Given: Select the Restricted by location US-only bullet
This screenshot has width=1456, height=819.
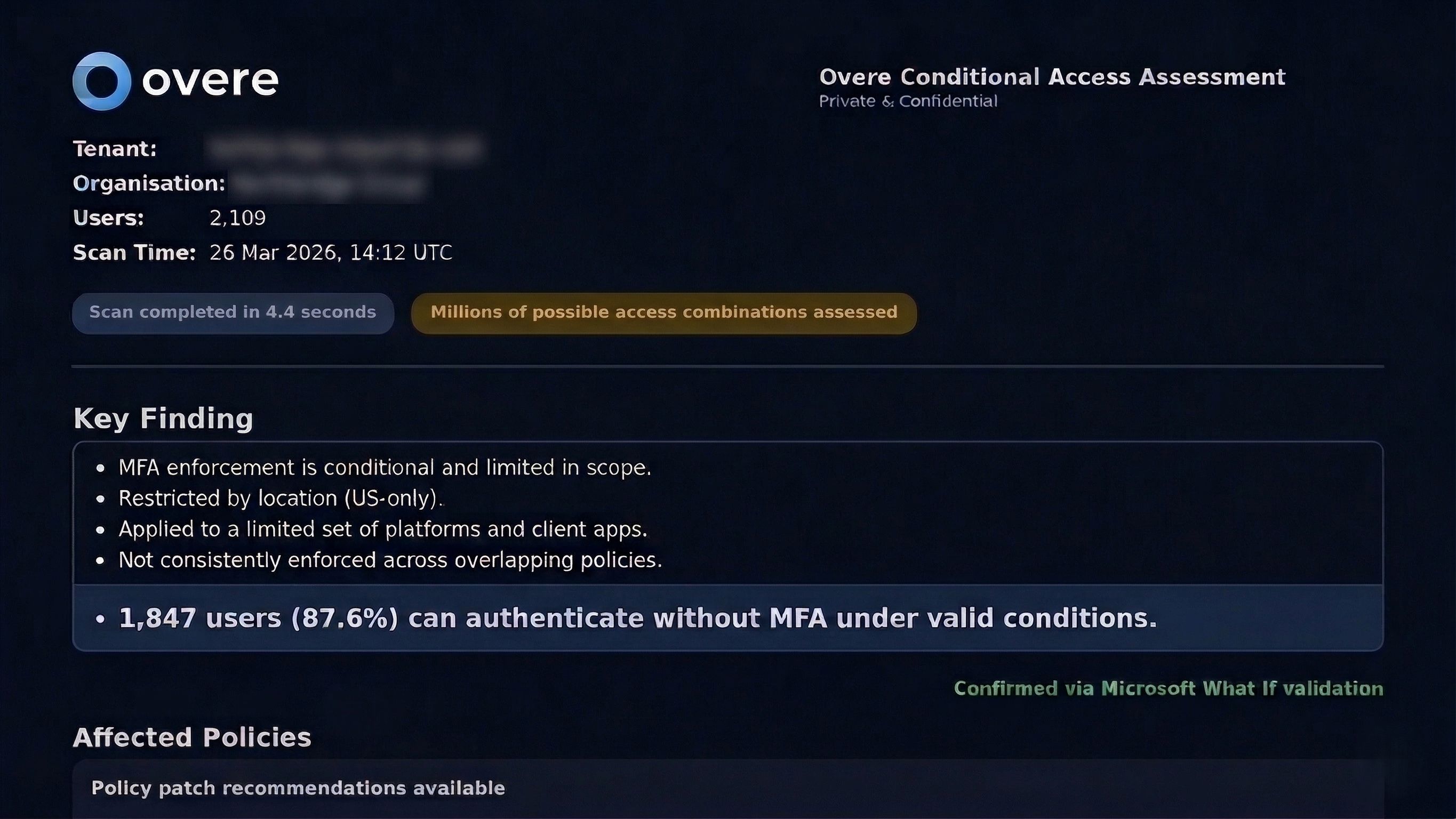Looking at the screenshot, I should (281, 499).
